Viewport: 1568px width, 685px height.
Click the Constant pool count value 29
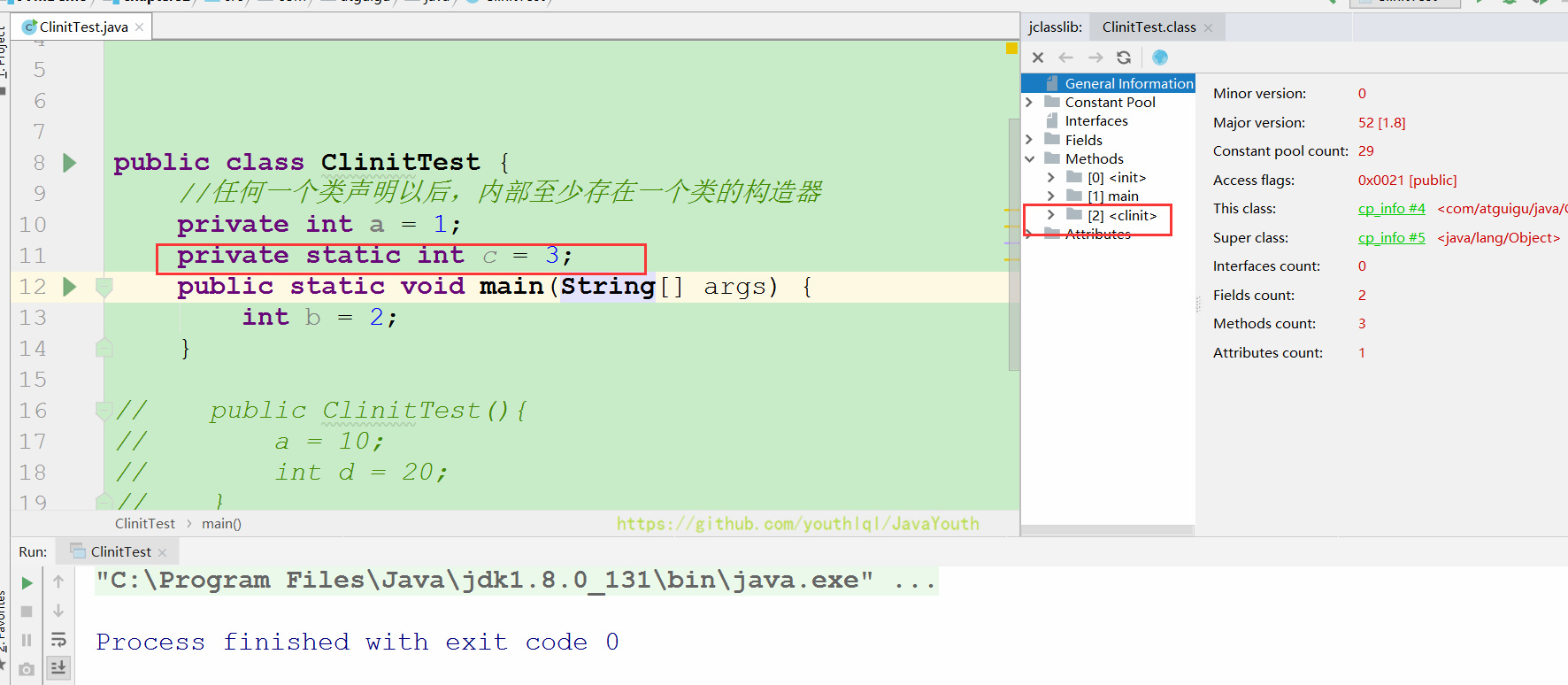(1366, 151)
